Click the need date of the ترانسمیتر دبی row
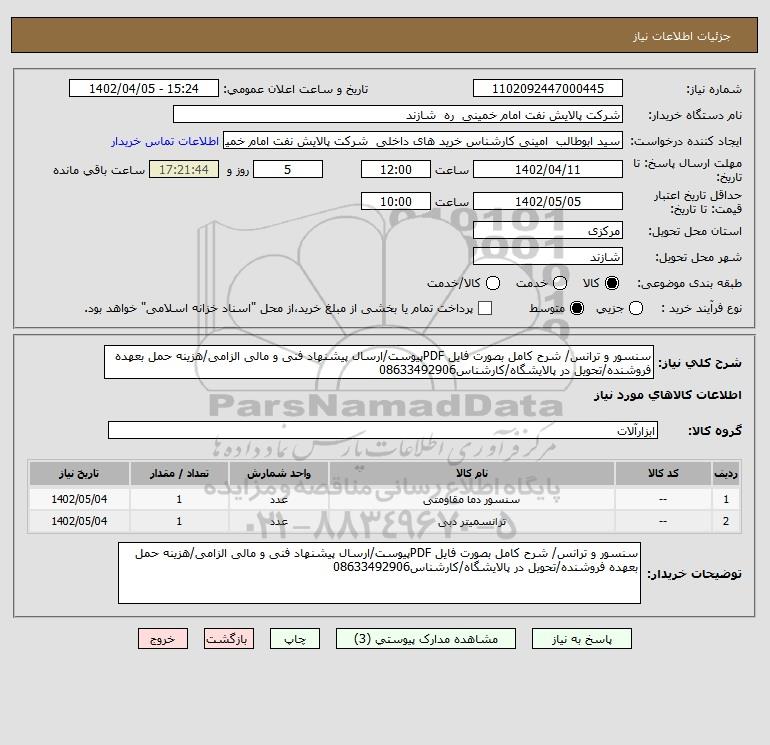This screenshot has height=745, width=770. pos(79,521)
